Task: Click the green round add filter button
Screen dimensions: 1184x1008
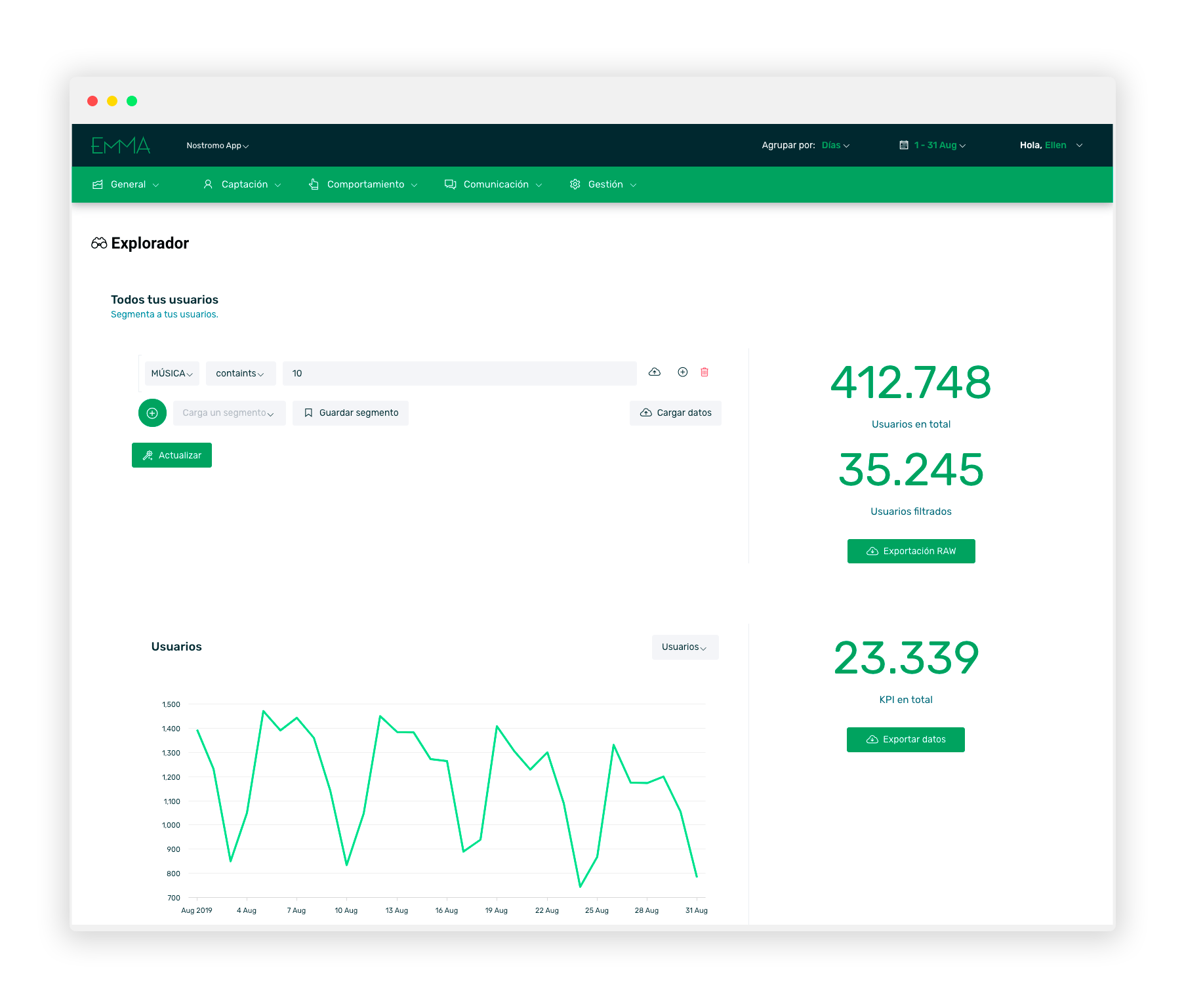Action: tap(152, 413)
